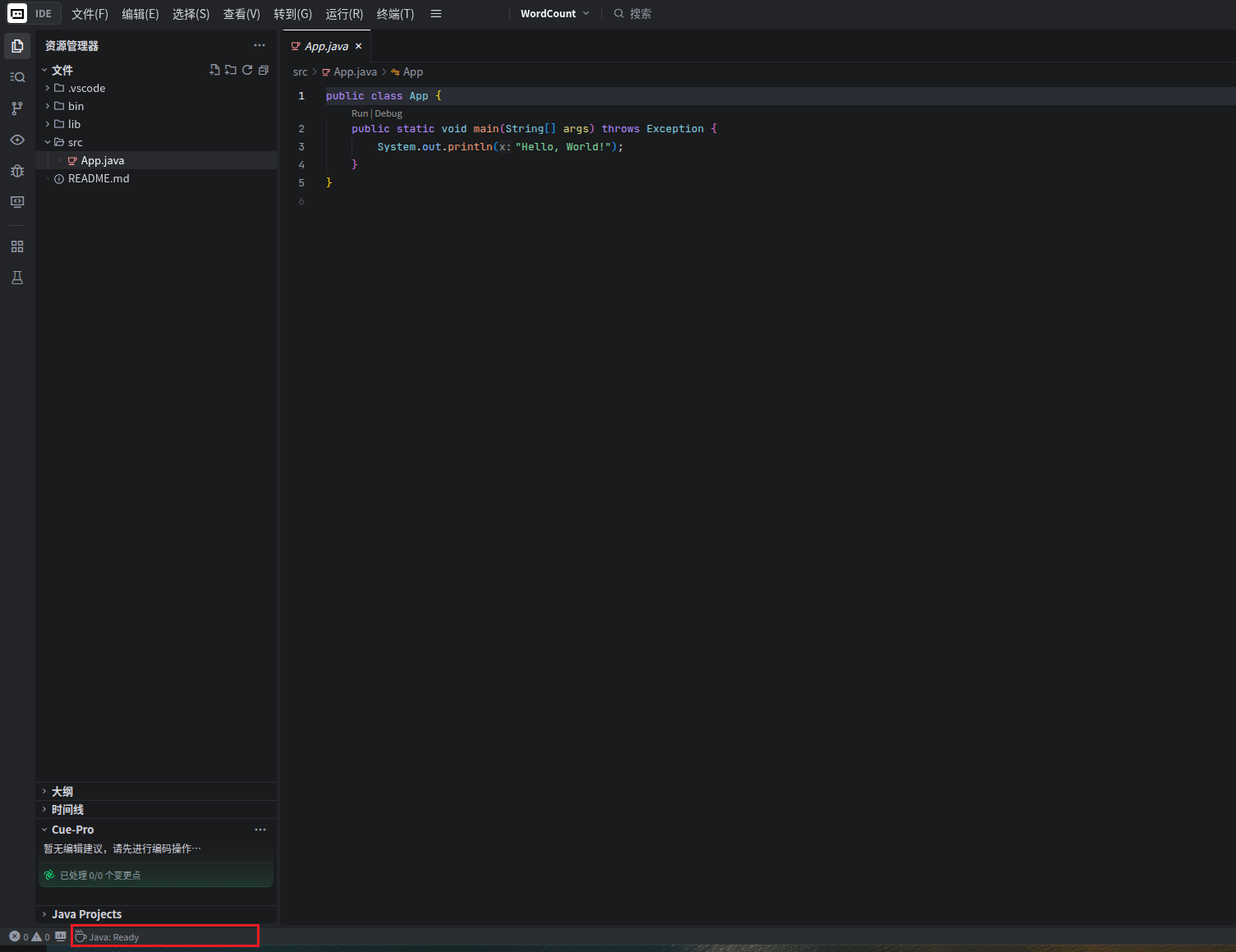Open the Run and Debug bug icon
The width and height of the screenshot is (1236, 952).
click(x=17, y=171)
